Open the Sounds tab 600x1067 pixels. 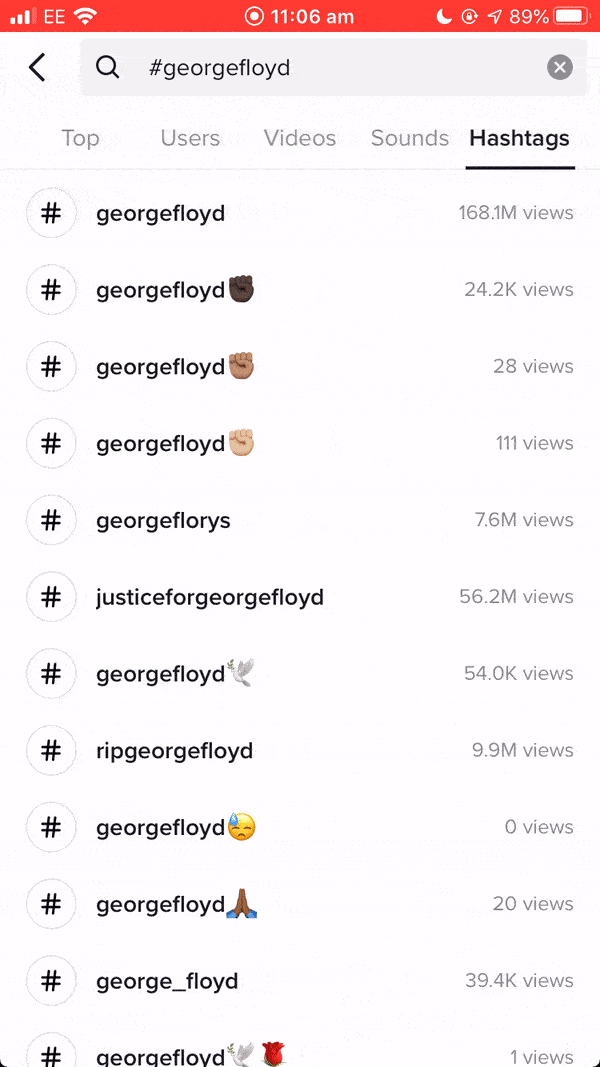pos(410,138)
